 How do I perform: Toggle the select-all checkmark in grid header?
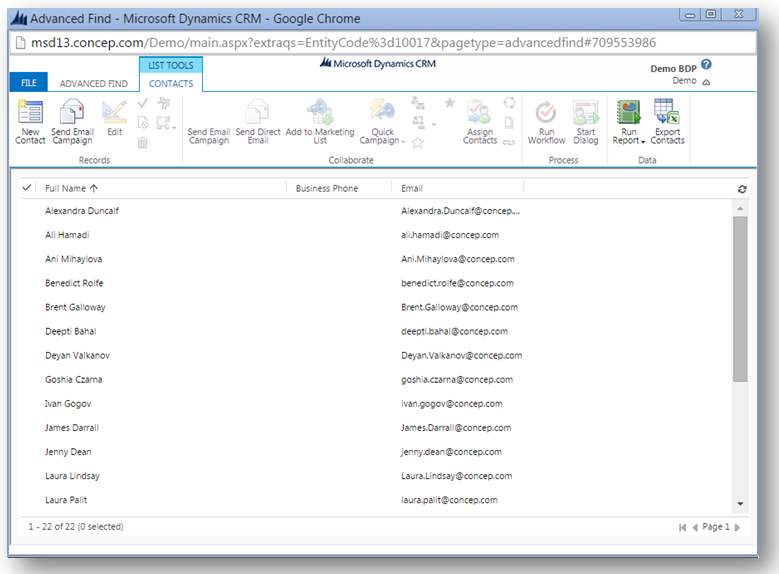pos(27,188)
